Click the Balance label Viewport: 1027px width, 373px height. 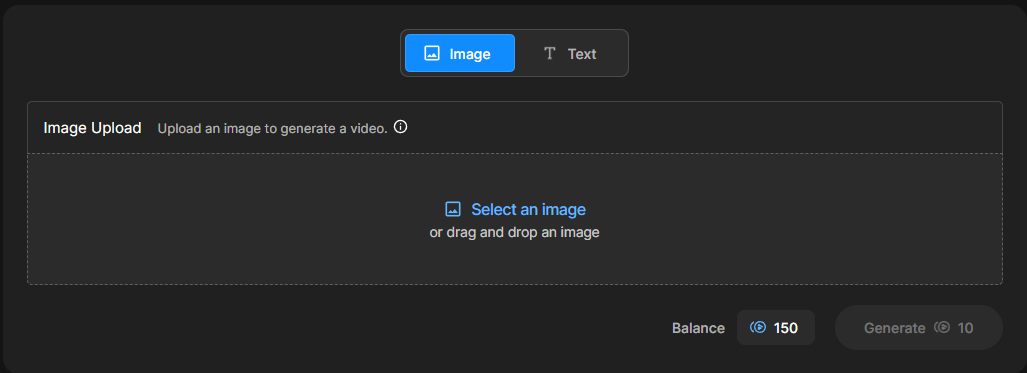(698, 328)
